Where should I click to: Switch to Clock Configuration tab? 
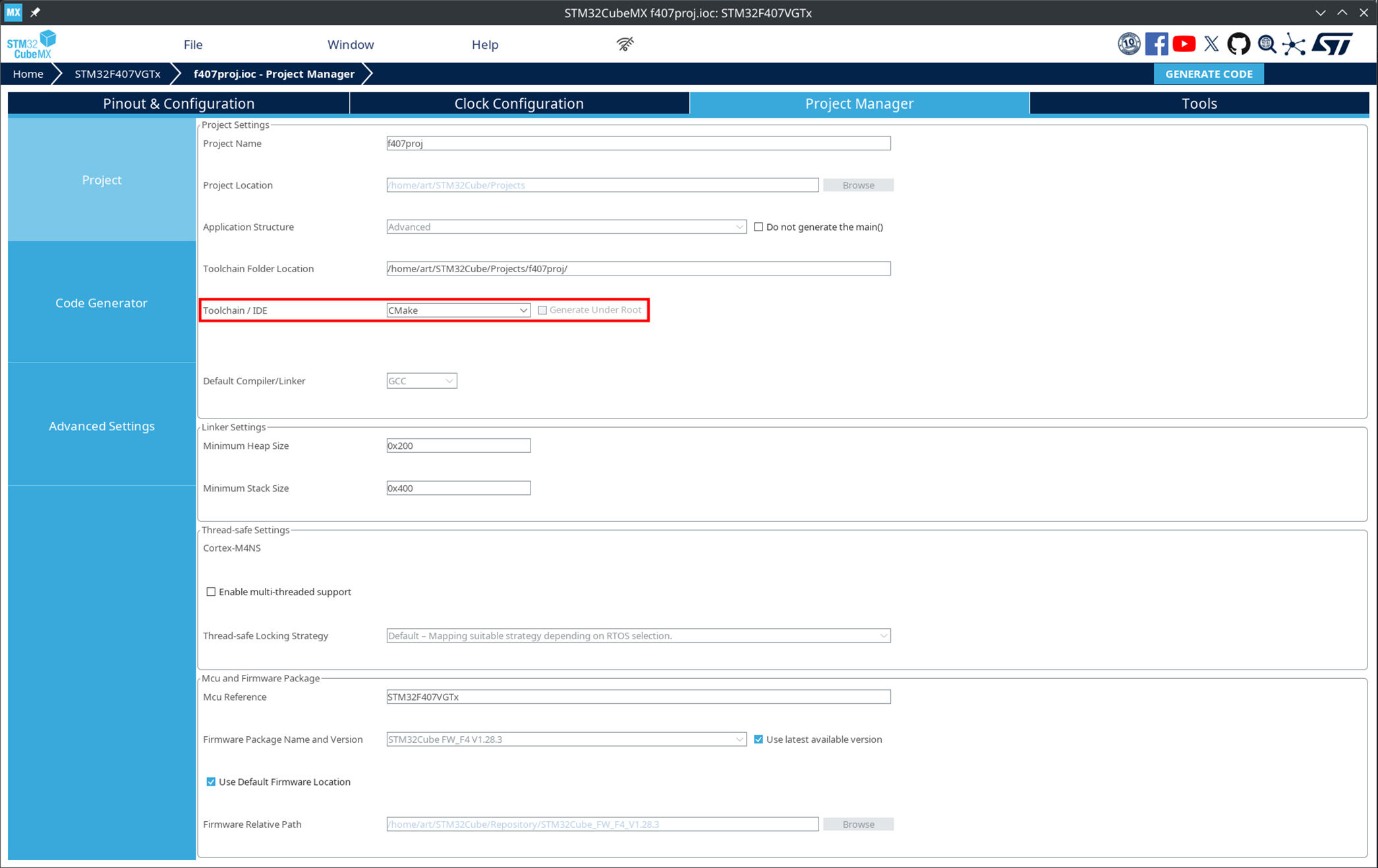519,103
